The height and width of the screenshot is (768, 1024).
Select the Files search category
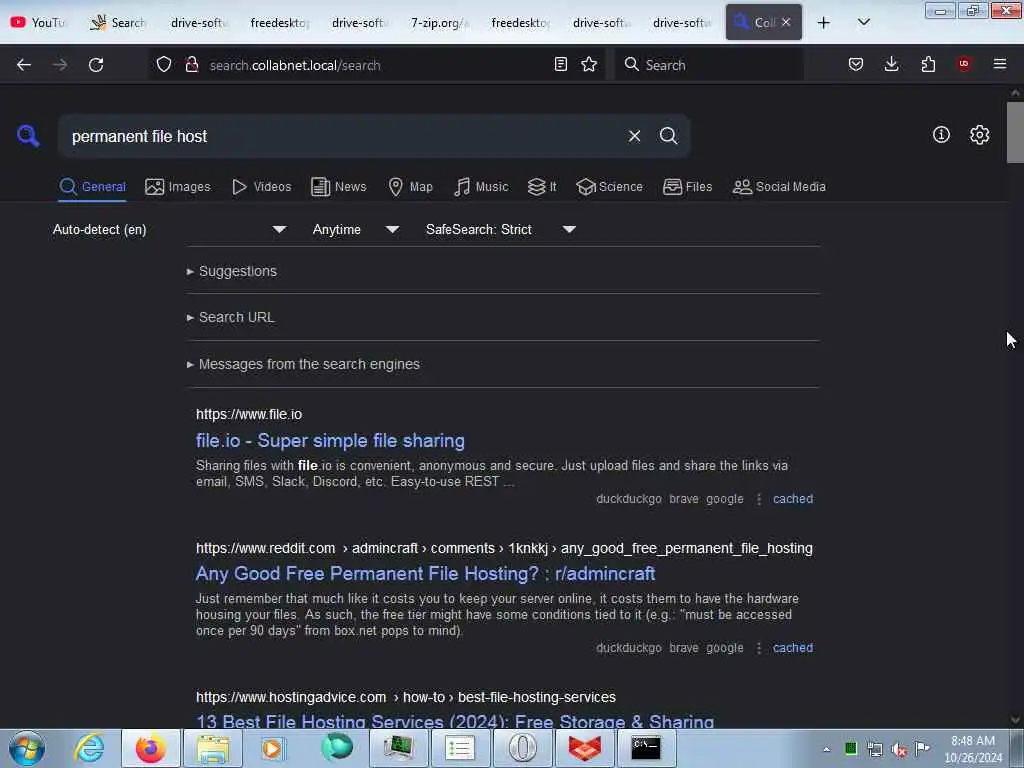pyautogui.click(x=687, y=187)
